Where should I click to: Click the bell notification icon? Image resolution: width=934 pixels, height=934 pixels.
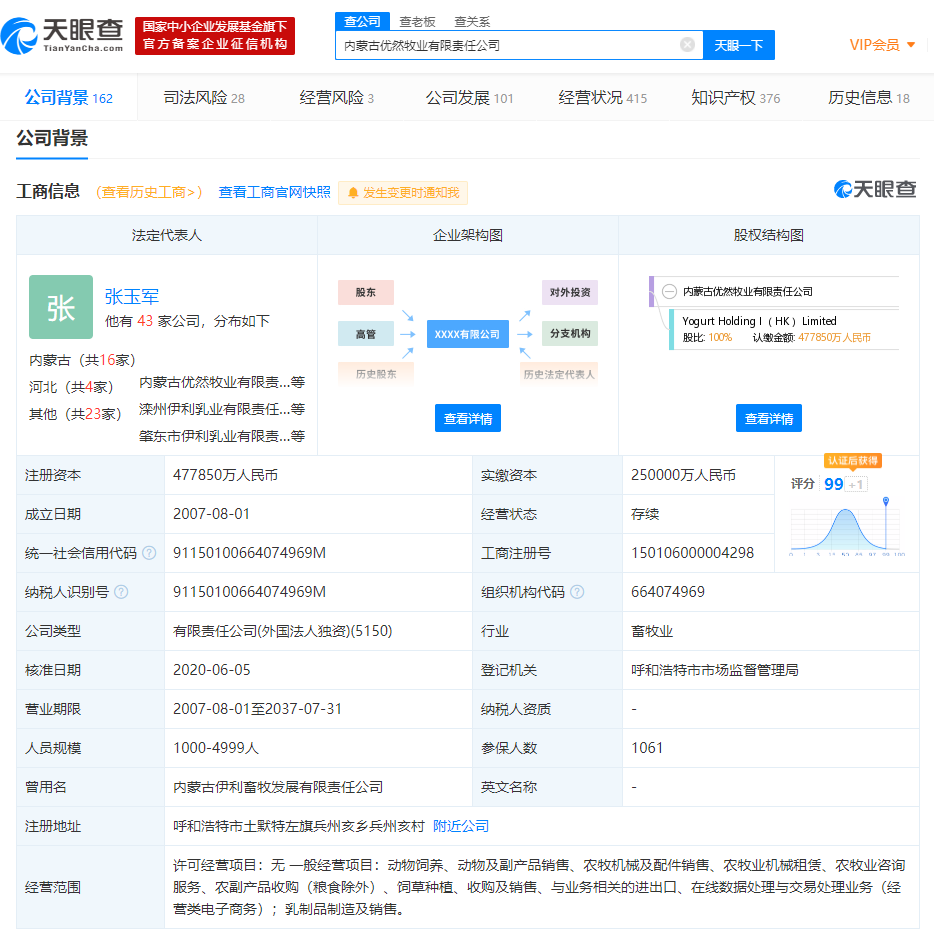[x=353, y=192]
